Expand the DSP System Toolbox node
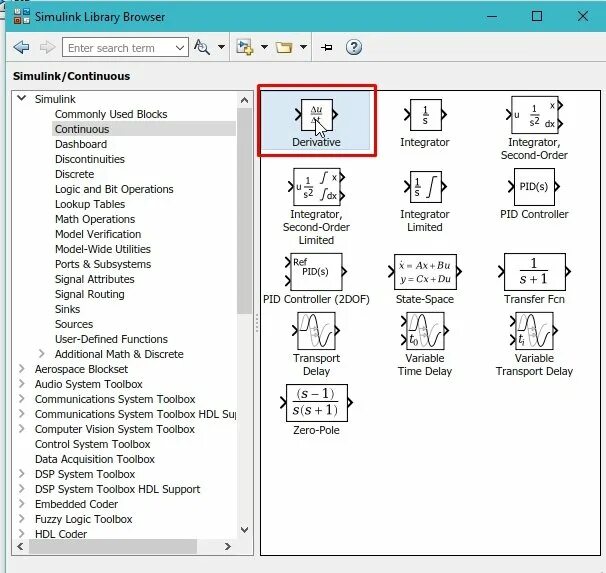Image resolution: width=606 pixels, height=573 pixels. coord(22,474)
